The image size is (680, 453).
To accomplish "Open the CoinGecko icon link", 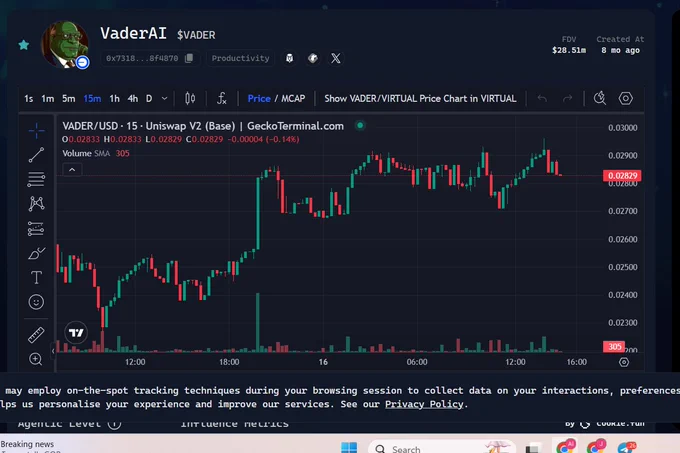I will click(313, 58).
